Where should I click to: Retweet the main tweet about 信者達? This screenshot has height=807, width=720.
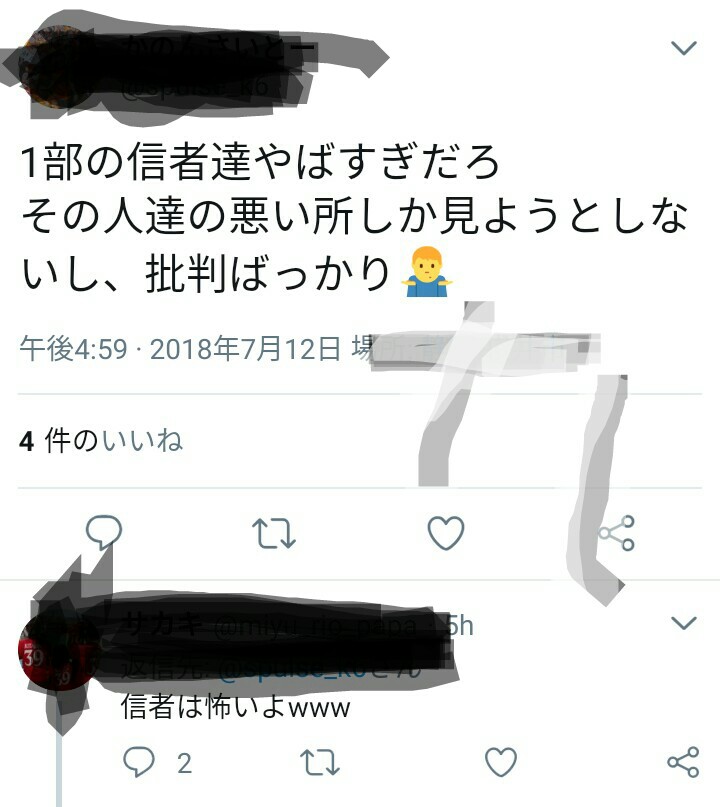[x=274, y=533]
